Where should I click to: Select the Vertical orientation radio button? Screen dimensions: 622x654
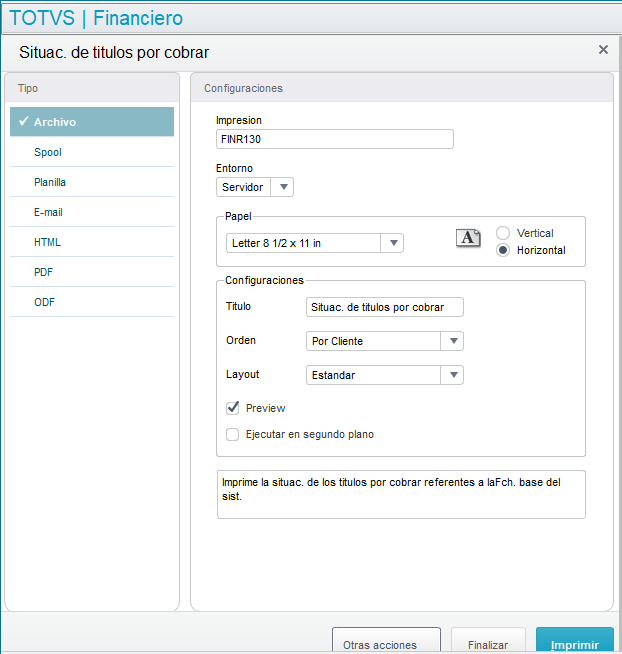503,233
